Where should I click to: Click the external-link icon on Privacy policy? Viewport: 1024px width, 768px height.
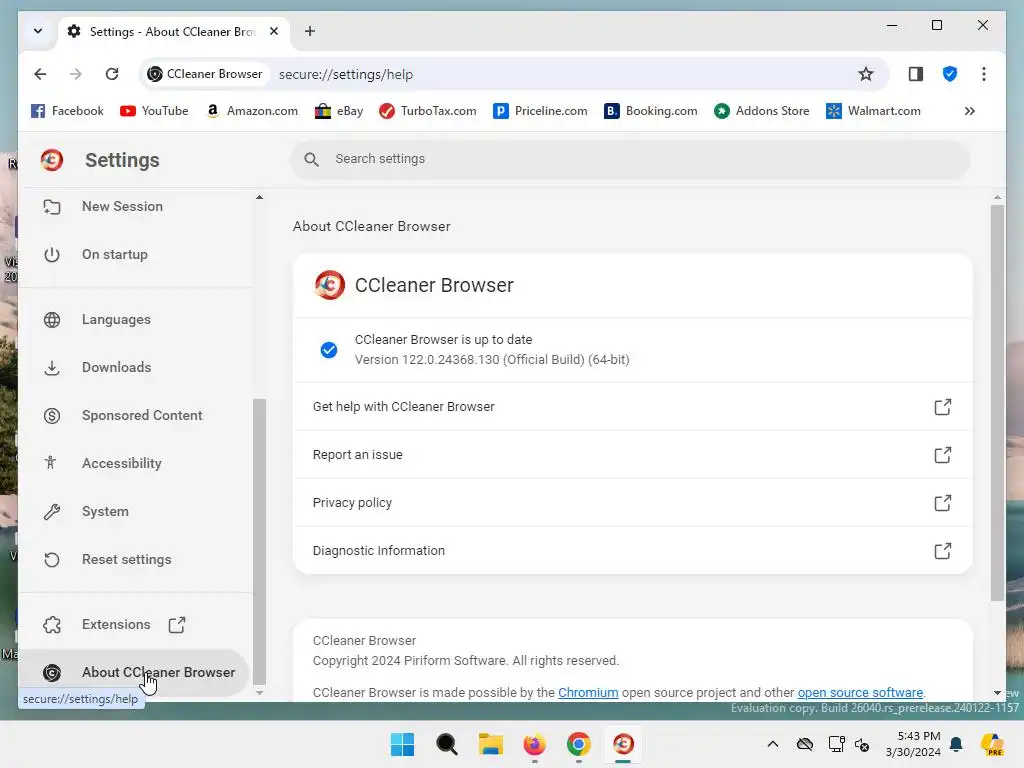(x=942, y=503)
